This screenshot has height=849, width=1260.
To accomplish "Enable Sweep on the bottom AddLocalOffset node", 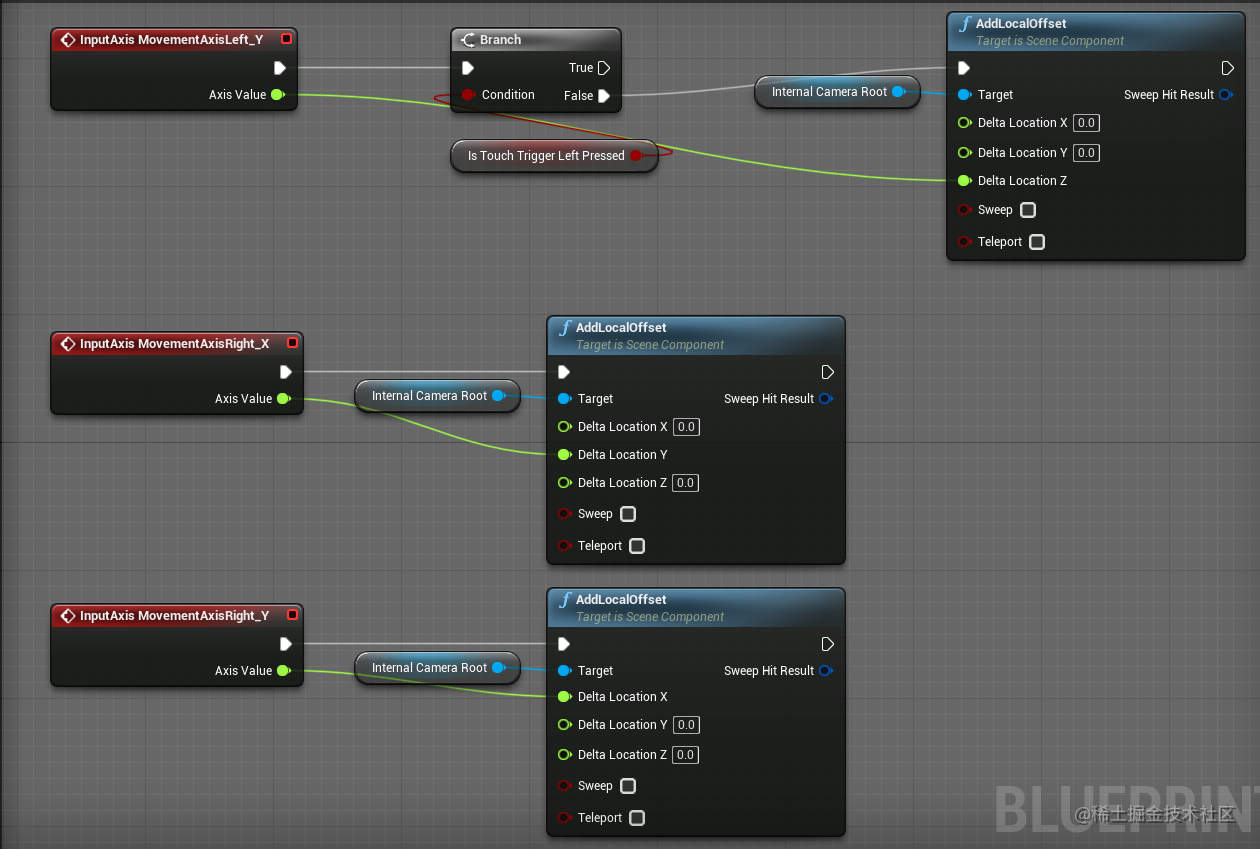I will click(628, 785).
